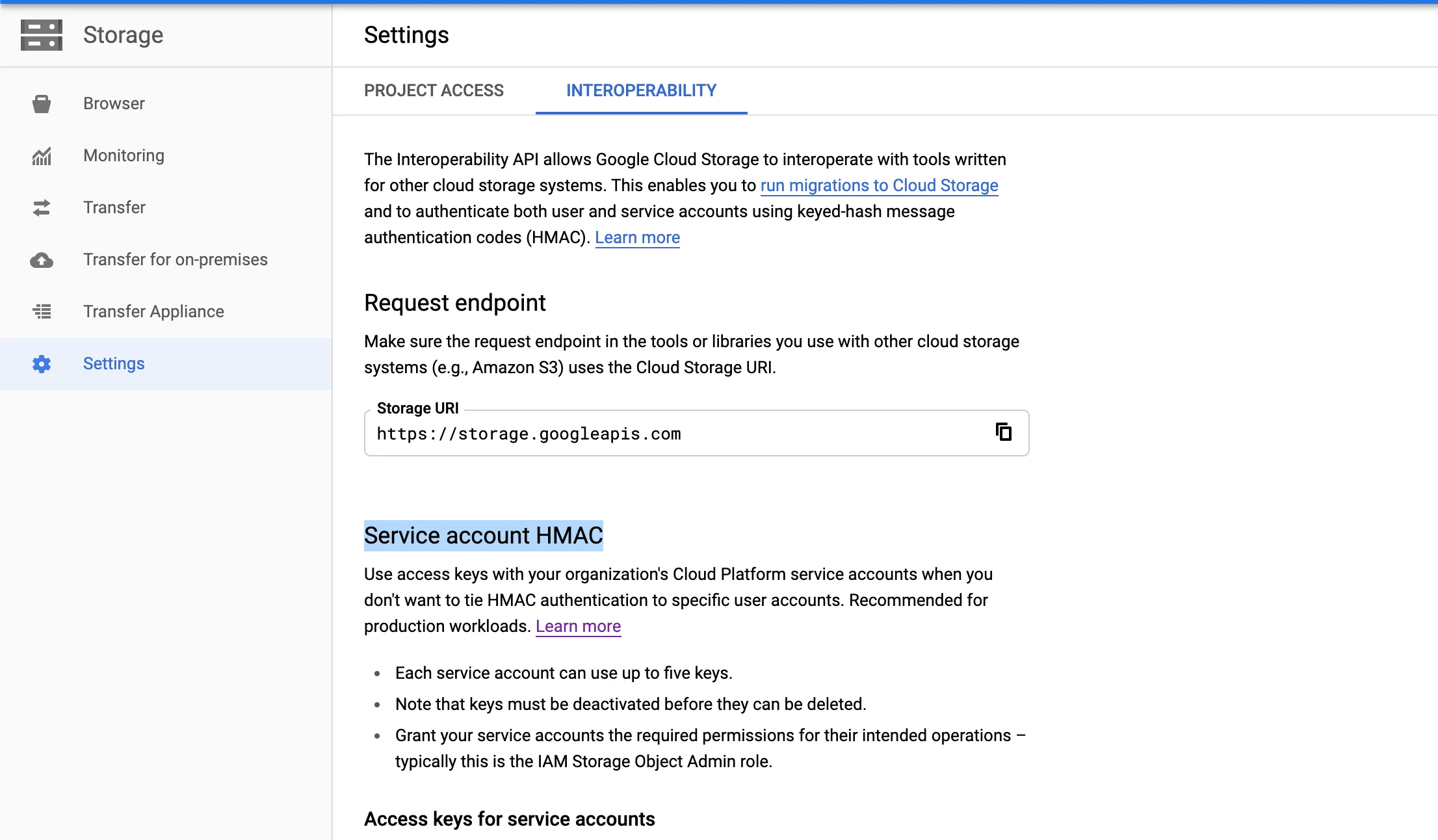Click inside the Storage URI field
The width and height of the screenshot is (1438, 840).
pos(650,434)
